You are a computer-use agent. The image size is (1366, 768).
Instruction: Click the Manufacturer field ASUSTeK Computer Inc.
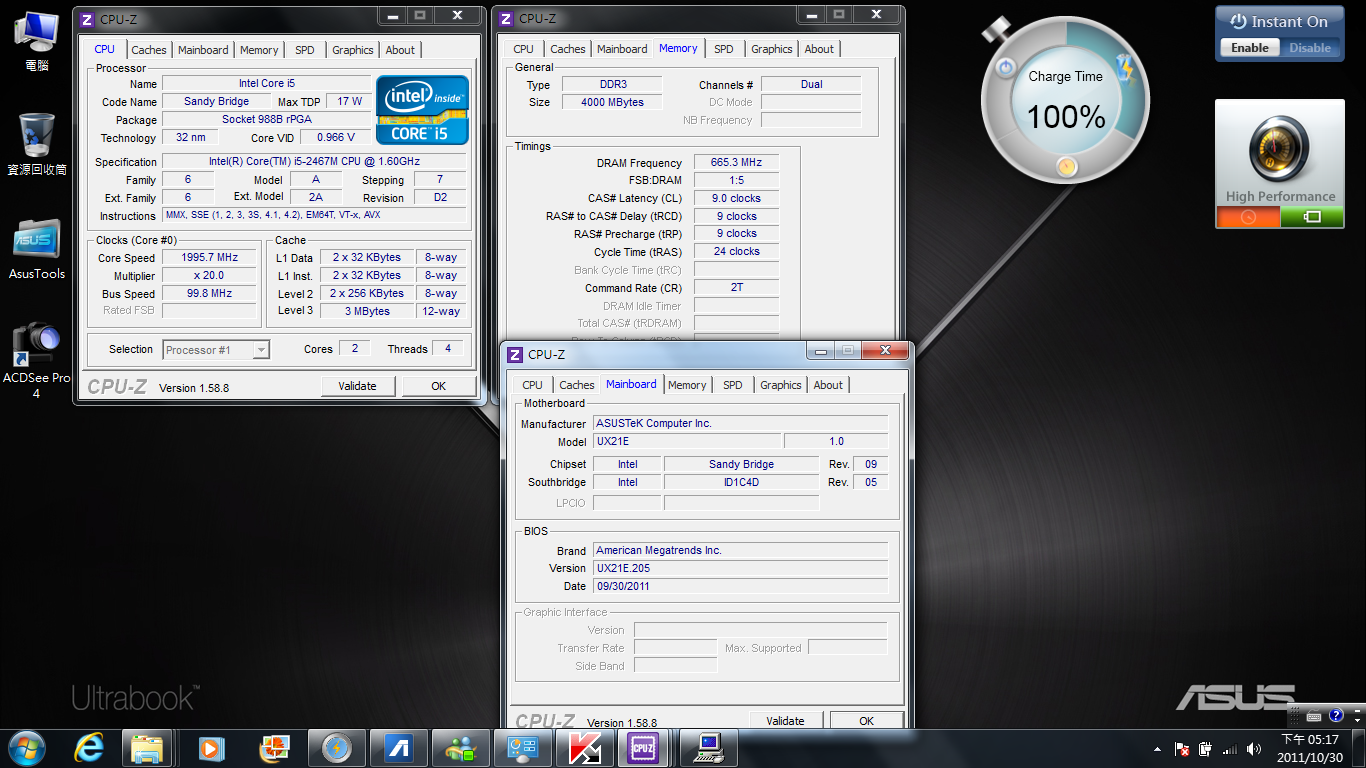[x=740, y=423]
